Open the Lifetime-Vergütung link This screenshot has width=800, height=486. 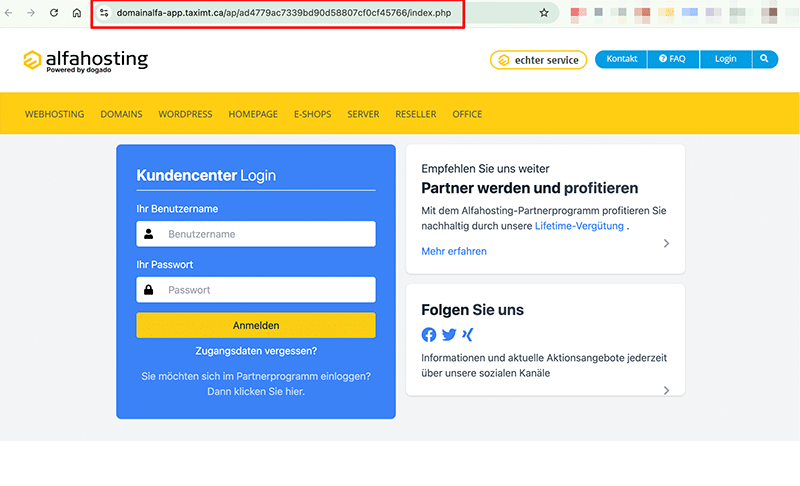click(x=579, y=226)
